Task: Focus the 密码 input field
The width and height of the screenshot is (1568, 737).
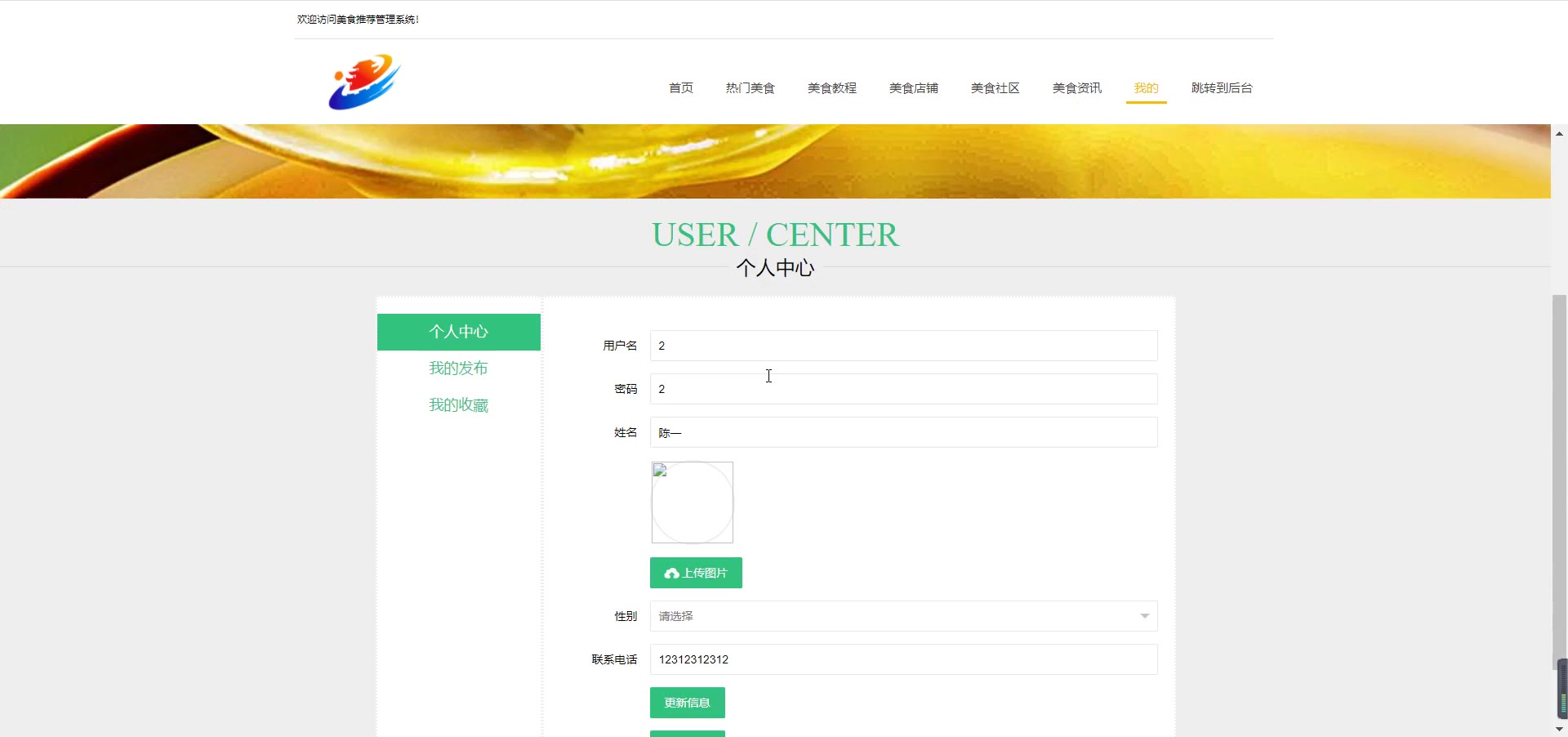Action: click(903, 389)
